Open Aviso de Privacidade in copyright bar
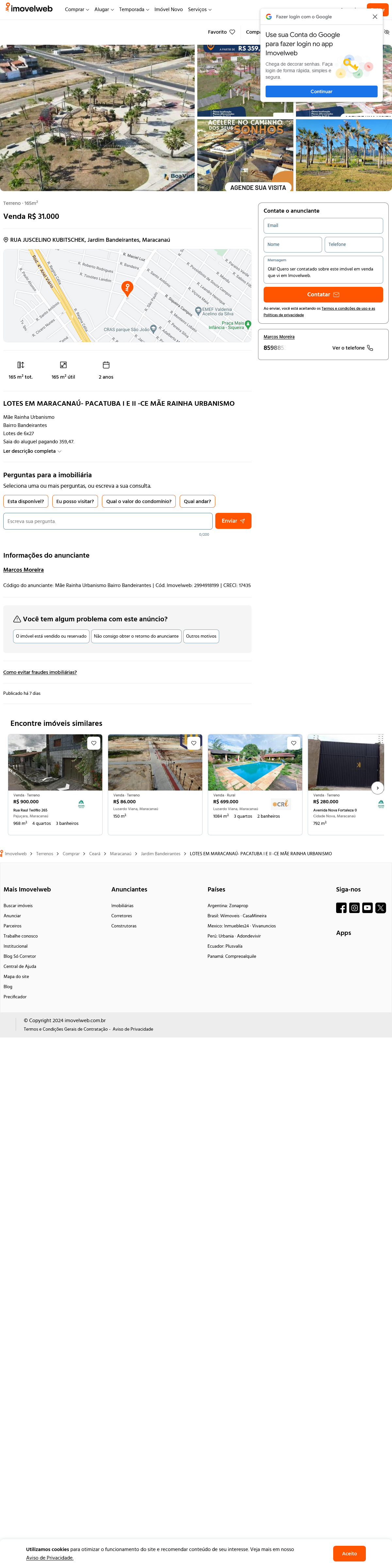This screenshot has width=392, height=1568. coord(133,1029)
